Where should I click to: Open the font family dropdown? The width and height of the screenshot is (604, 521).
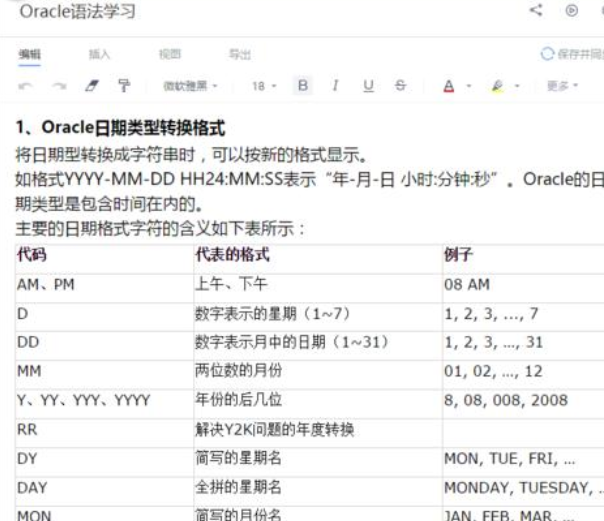pos(190,85)
